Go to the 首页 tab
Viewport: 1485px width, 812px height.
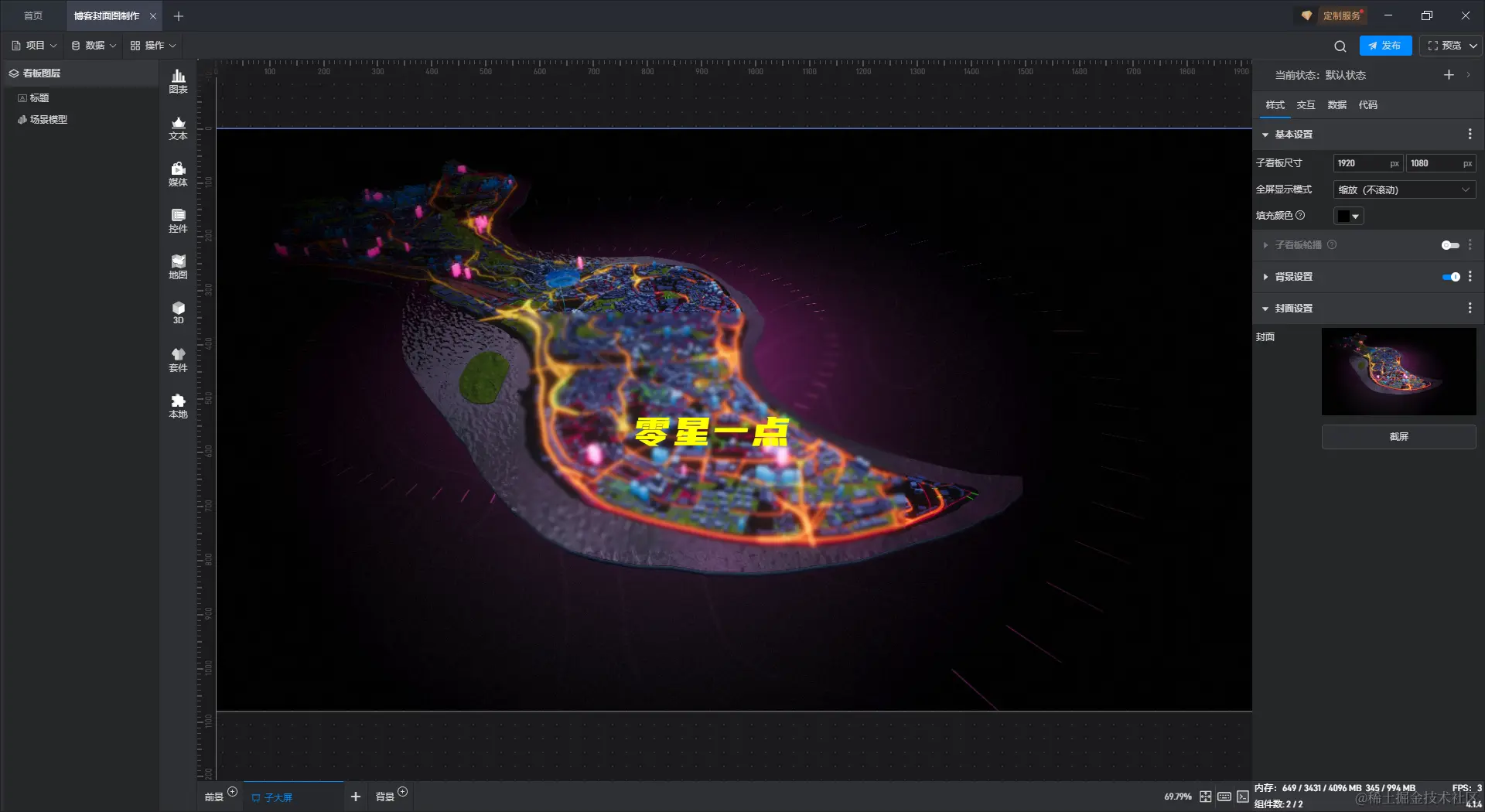click(33, 16)
